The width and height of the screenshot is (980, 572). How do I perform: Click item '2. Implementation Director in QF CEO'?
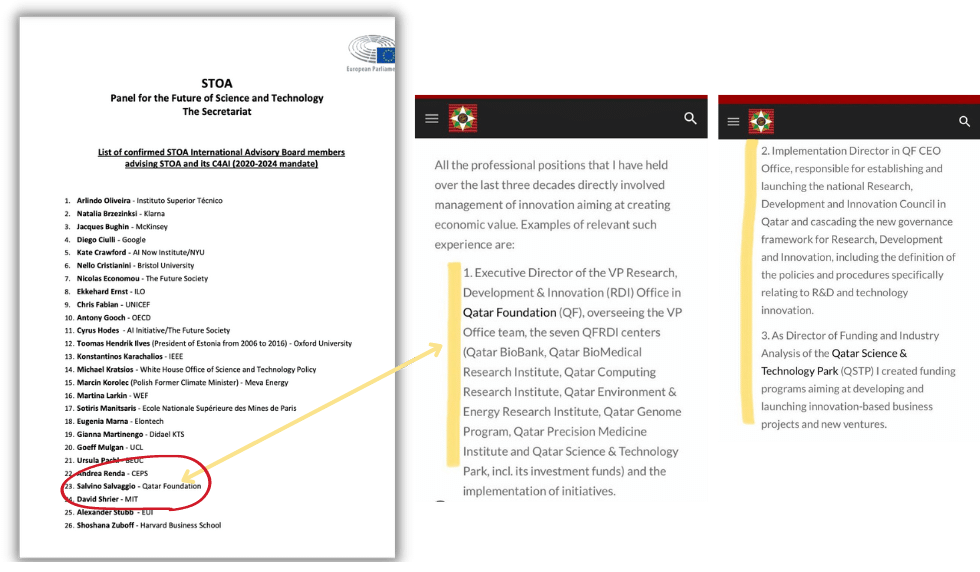(858, 231)
